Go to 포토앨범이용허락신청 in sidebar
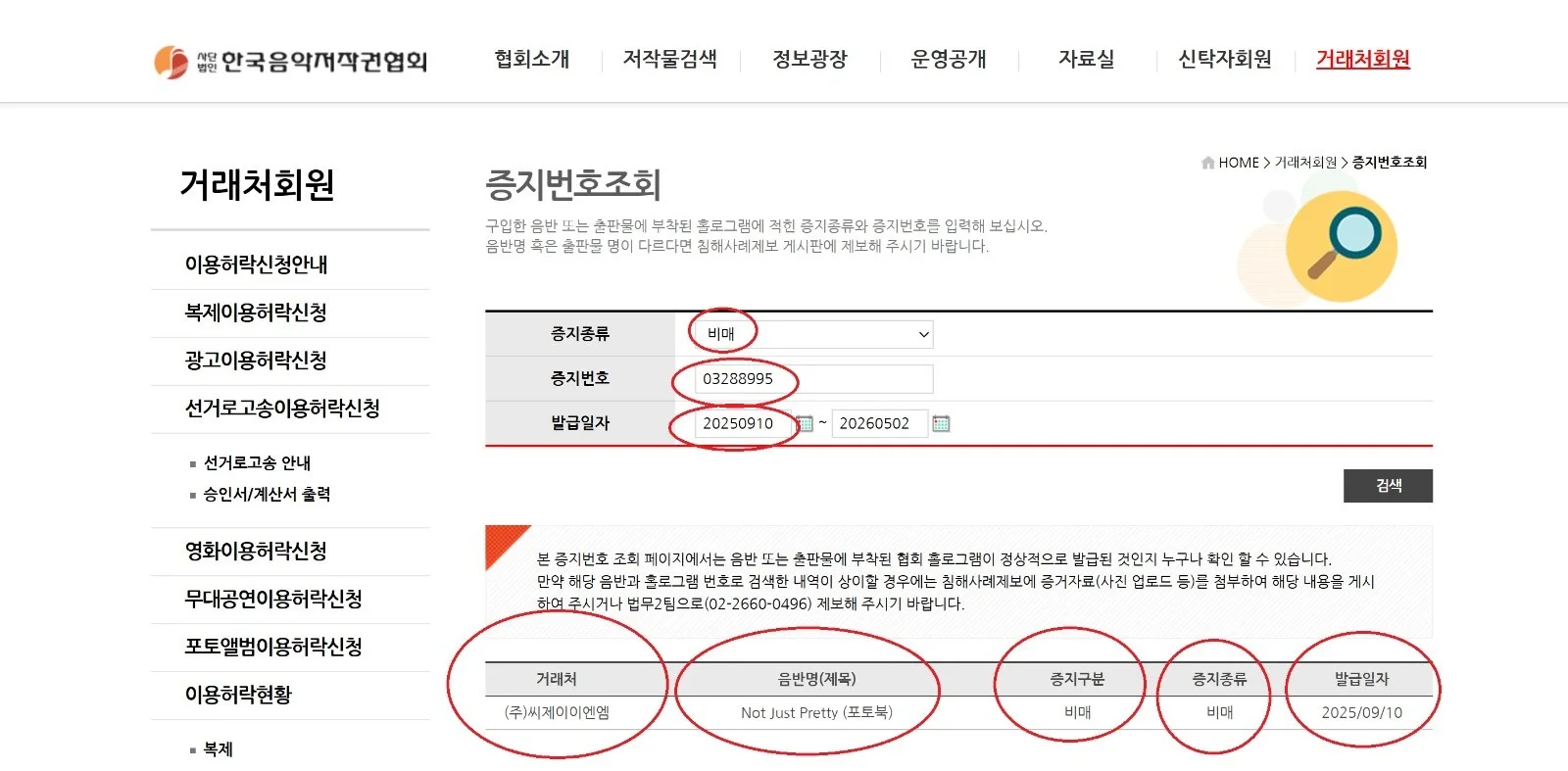Screen dimensions: 1568x771 273,647
